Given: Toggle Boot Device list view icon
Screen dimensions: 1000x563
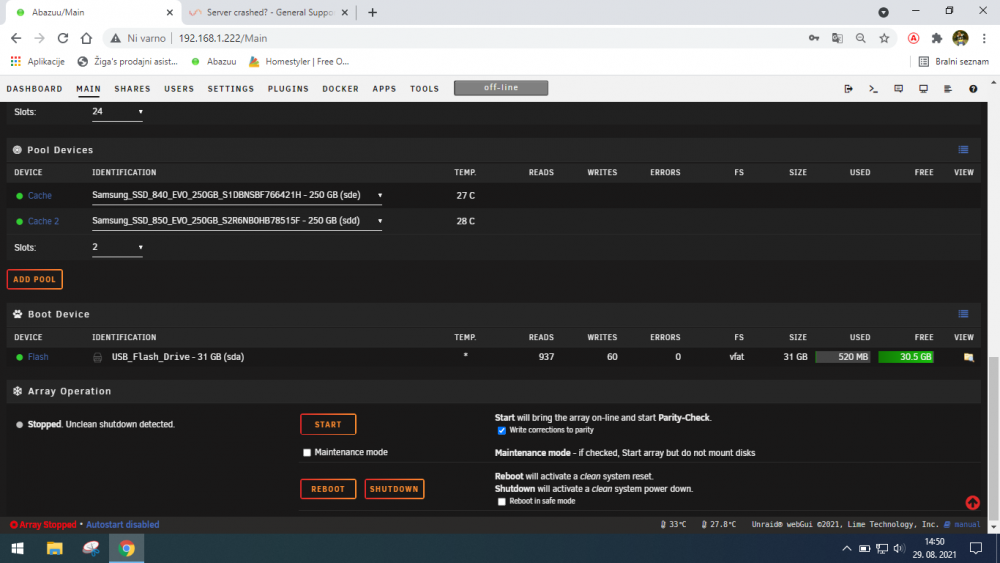Looking at the screenshot, I should (963, 314).
